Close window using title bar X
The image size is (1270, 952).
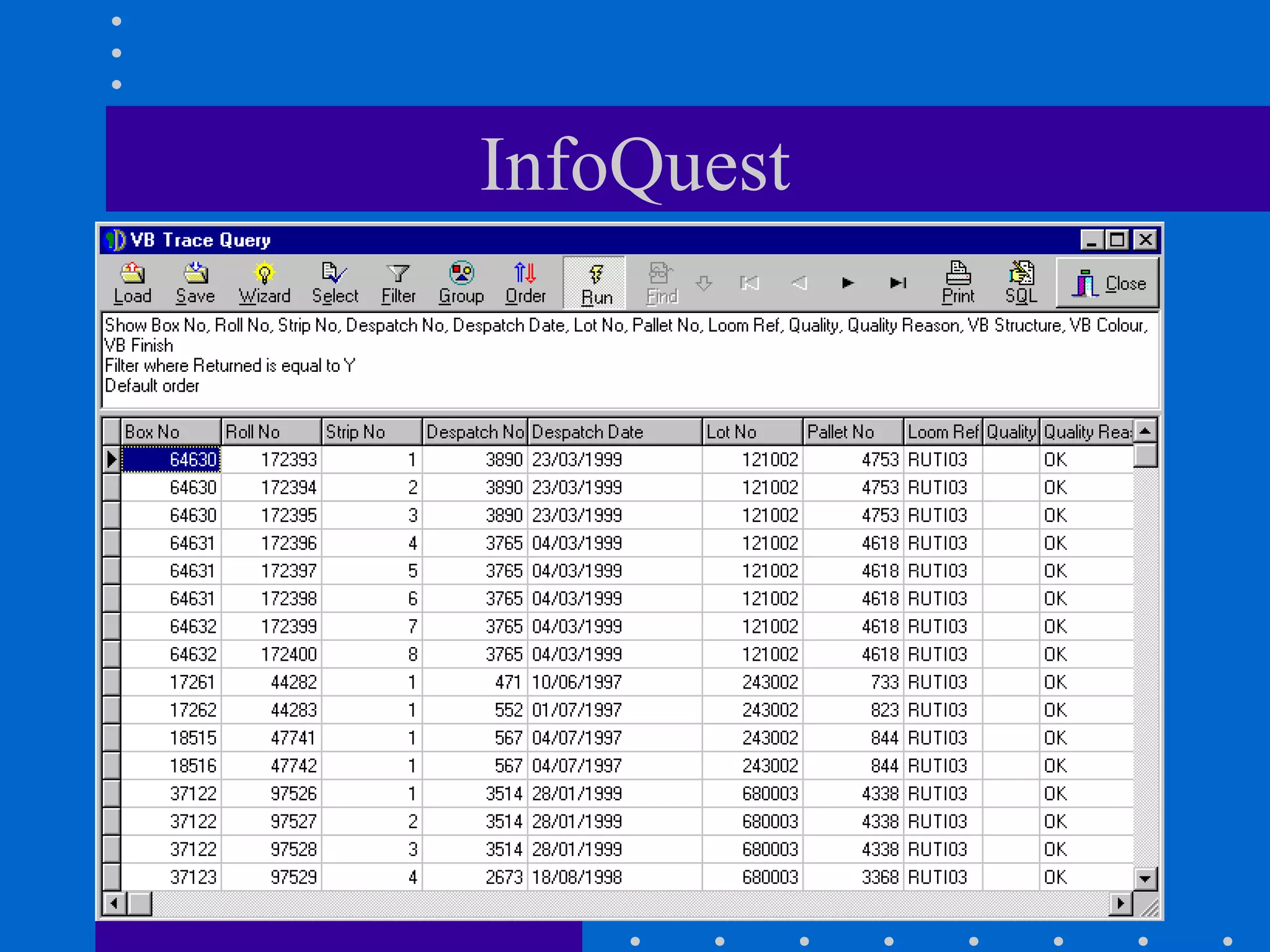[x=1145, y=240]
